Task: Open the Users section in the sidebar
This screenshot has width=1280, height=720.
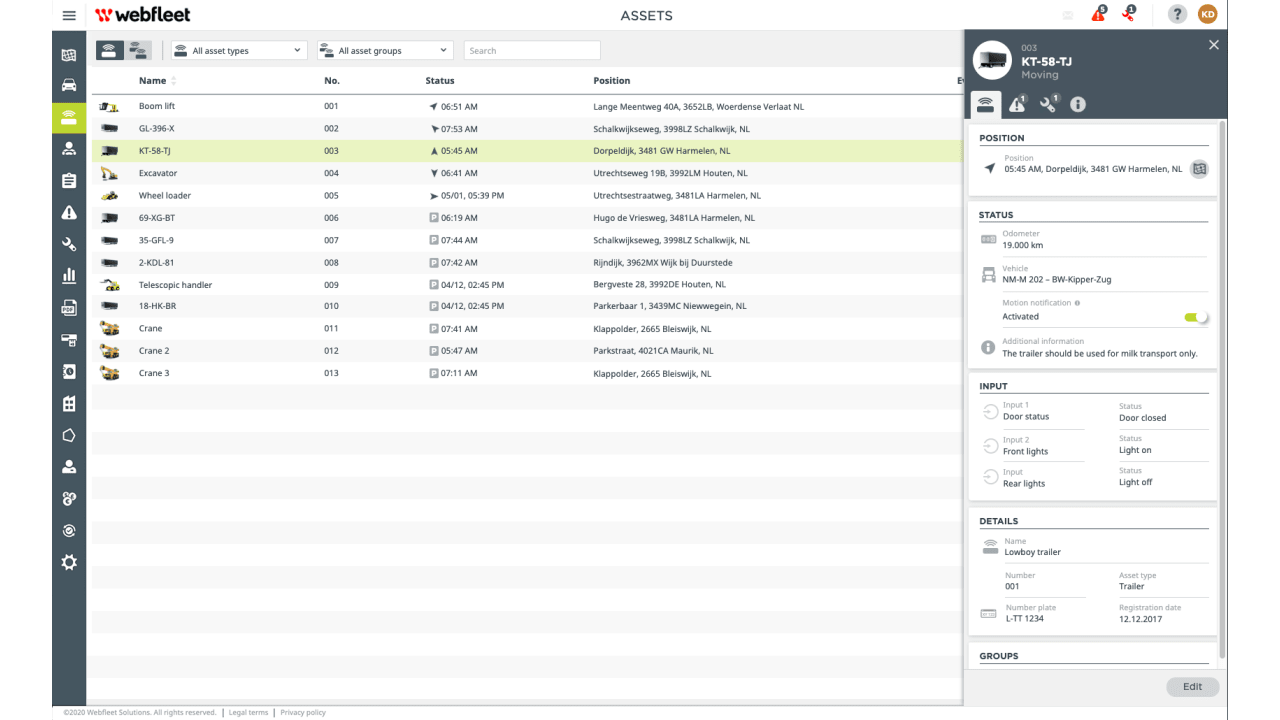Action: (69, 467)
